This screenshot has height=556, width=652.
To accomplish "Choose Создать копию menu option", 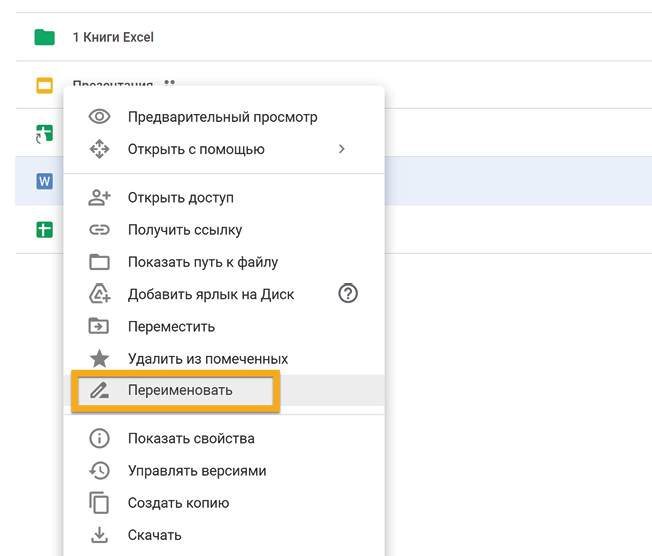I will (x=178, y=503).
